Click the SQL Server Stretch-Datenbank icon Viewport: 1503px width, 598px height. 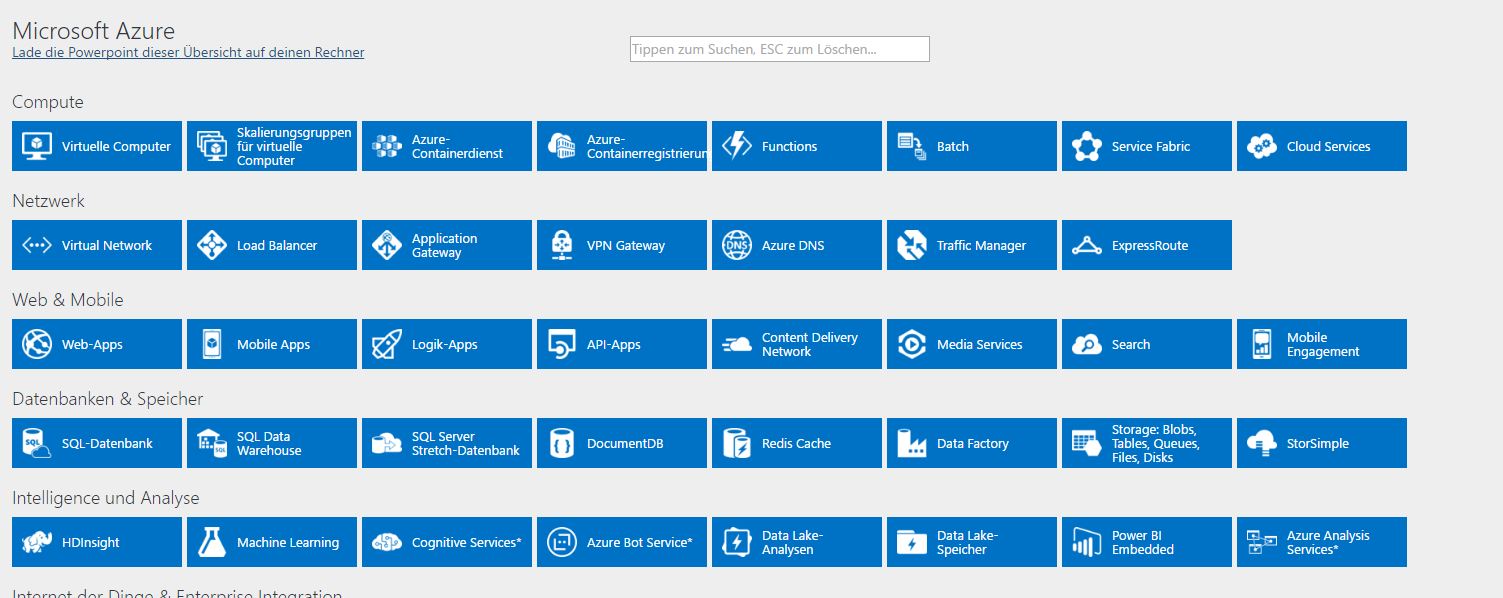tap(387, 443)
